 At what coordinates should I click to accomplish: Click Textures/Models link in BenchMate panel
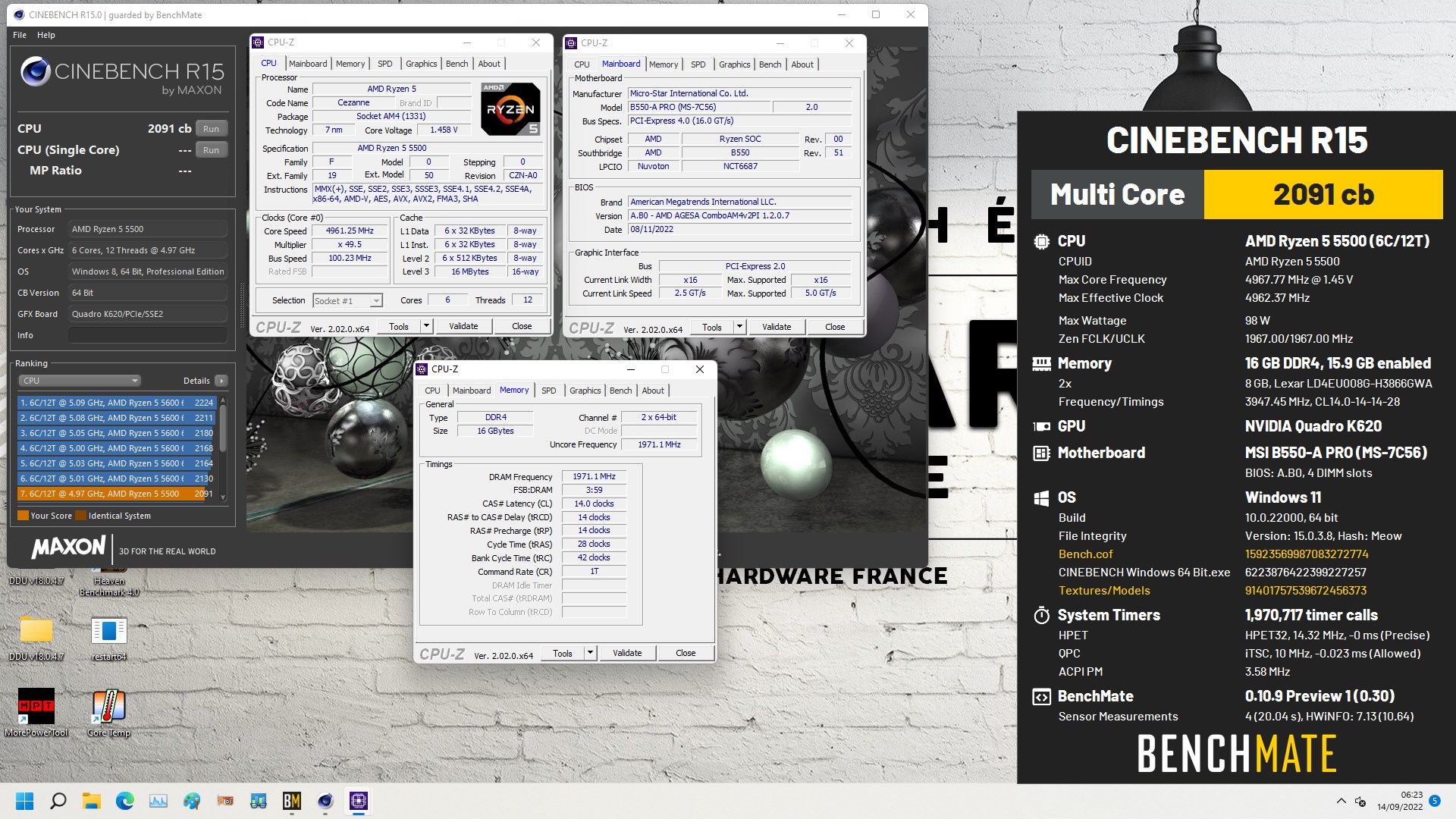pyautogui.click(x=1104, y=591)
